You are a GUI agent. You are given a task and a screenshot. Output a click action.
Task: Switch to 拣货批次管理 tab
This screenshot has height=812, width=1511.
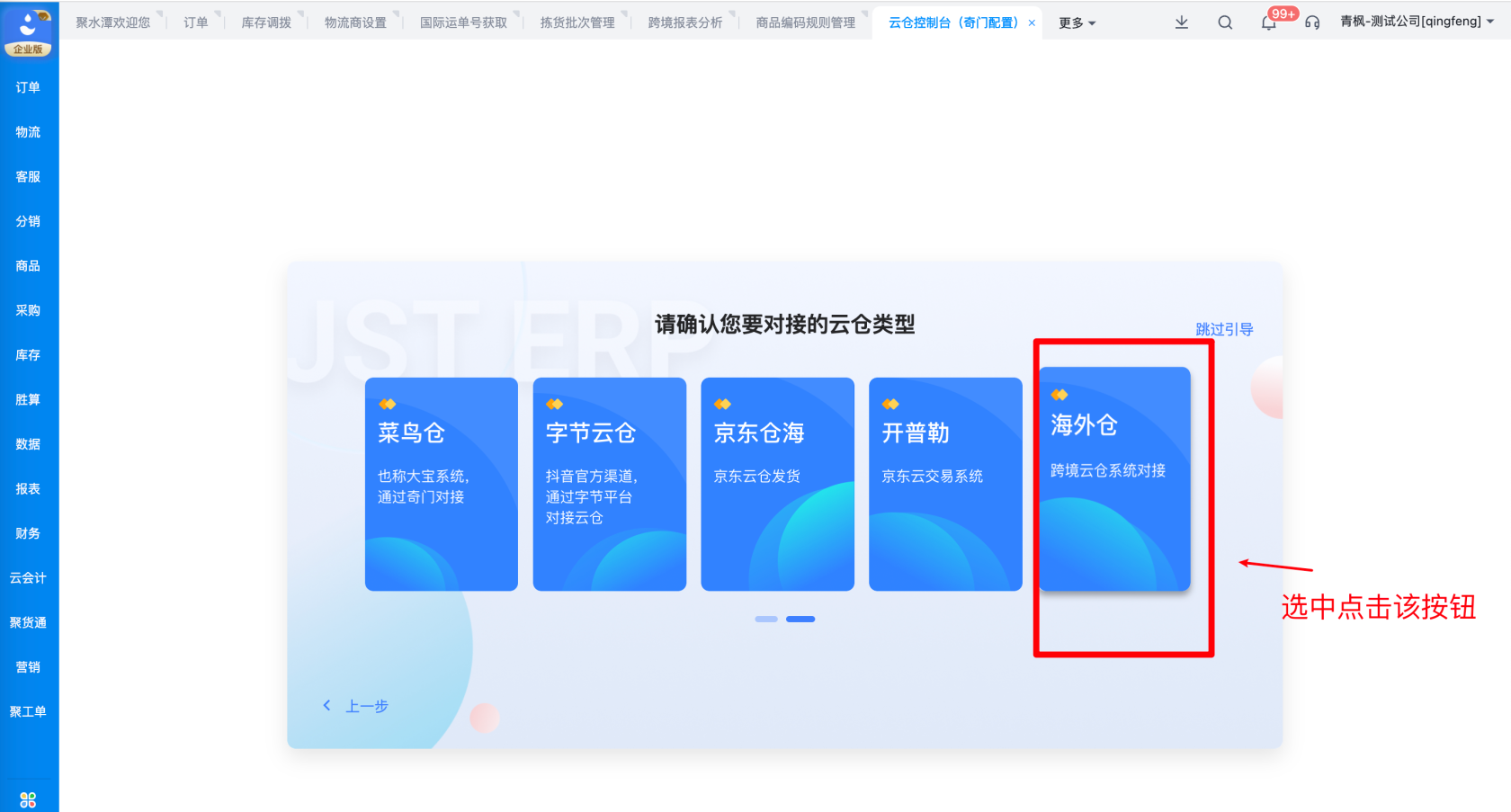click(x=577, y=22)
